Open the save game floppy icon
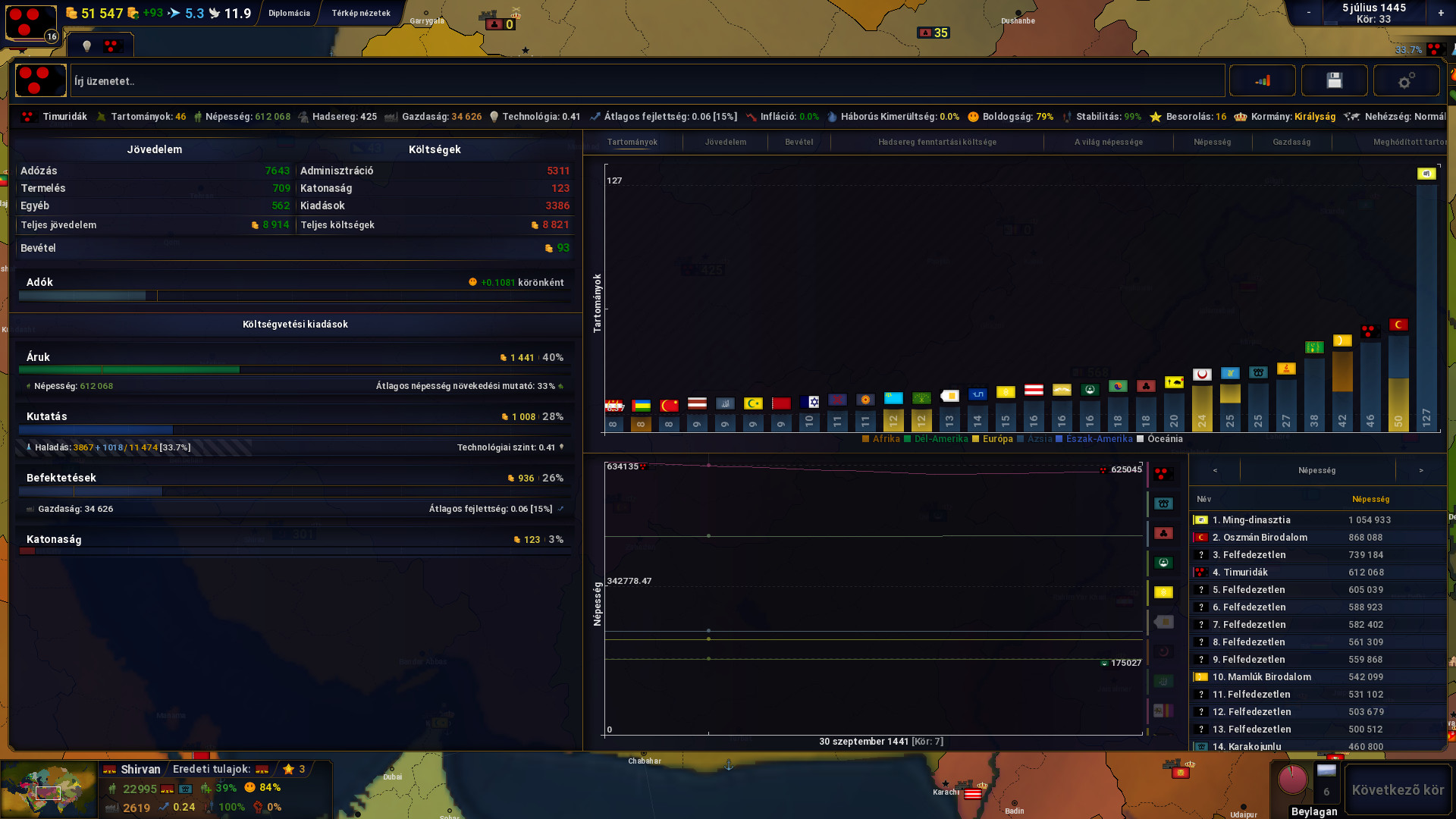 pos(1334,80)
